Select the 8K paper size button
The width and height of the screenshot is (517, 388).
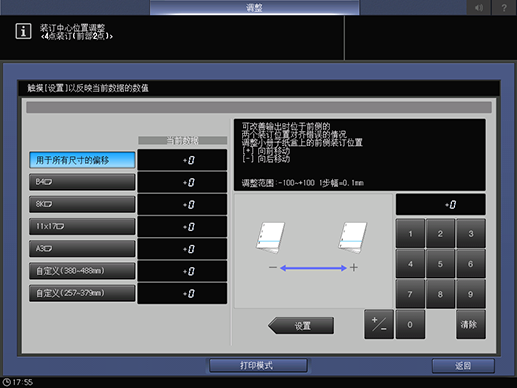coord(82,204)
